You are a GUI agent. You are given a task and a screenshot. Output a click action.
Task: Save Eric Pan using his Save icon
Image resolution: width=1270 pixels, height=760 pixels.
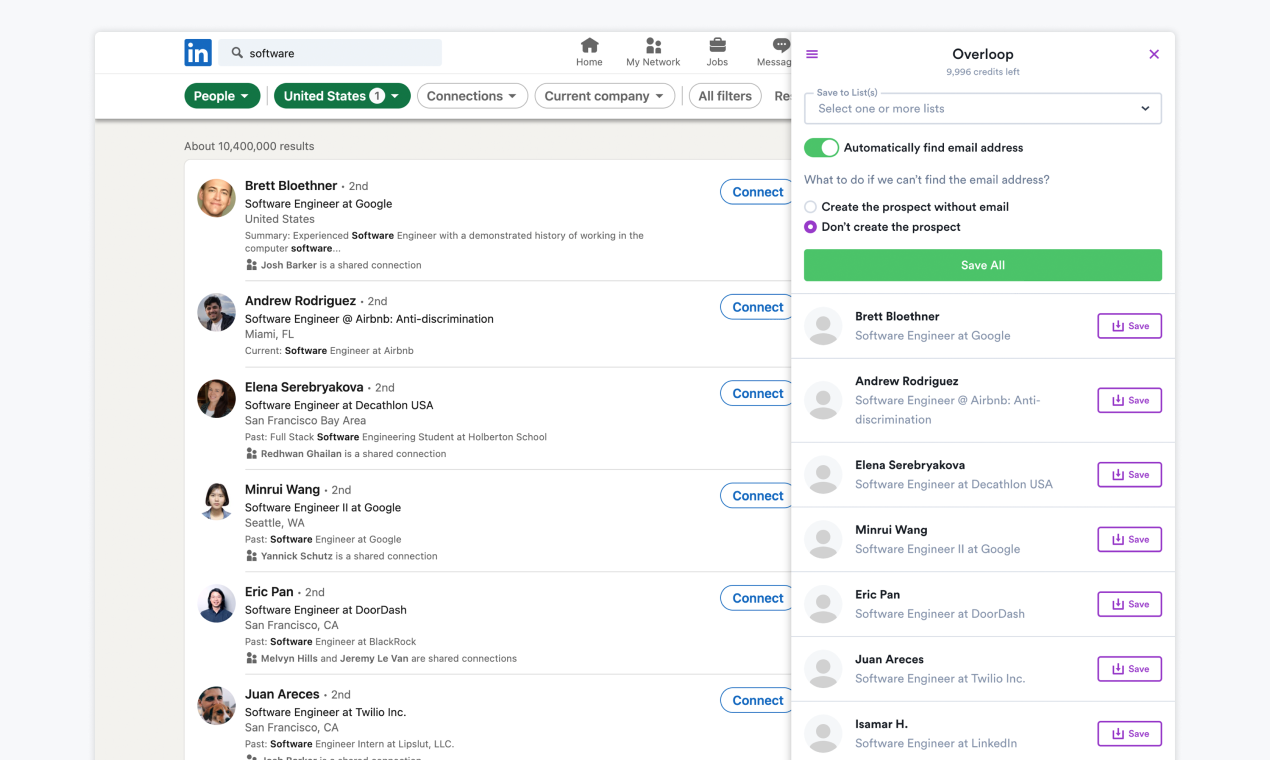click(x=1129, y=603)
